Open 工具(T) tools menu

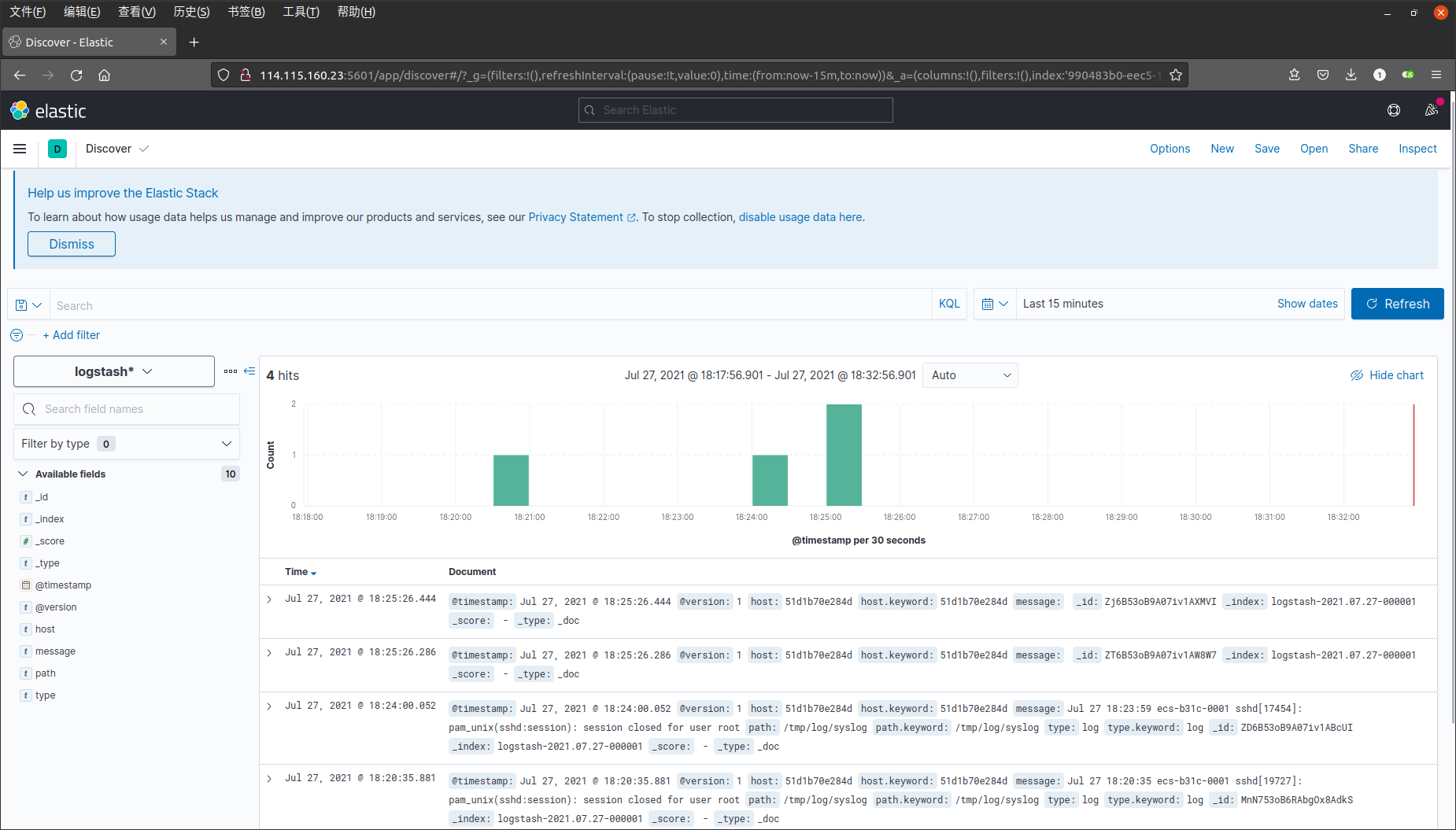pyautogui.click(x=301, y=12)
